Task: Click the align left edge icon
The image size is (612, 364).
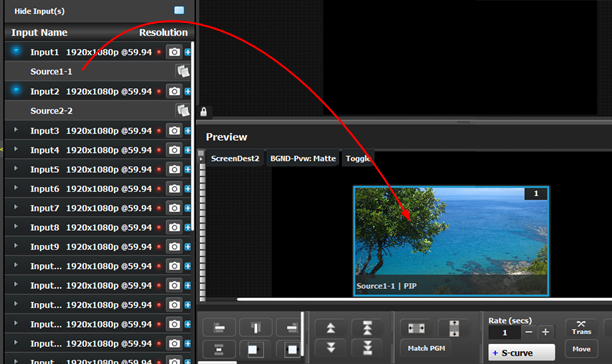Action: tap(219, 328)
